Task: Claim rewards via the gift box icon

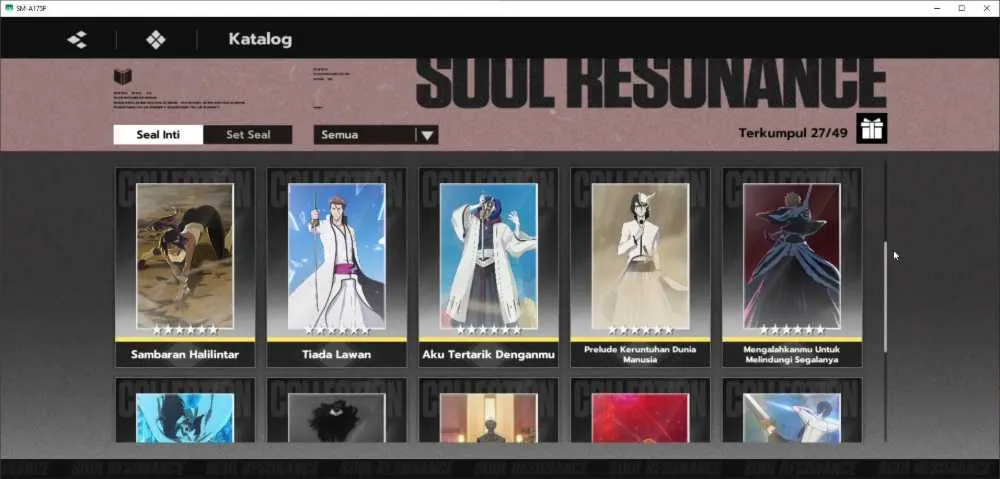Action: tap(871, 129)
